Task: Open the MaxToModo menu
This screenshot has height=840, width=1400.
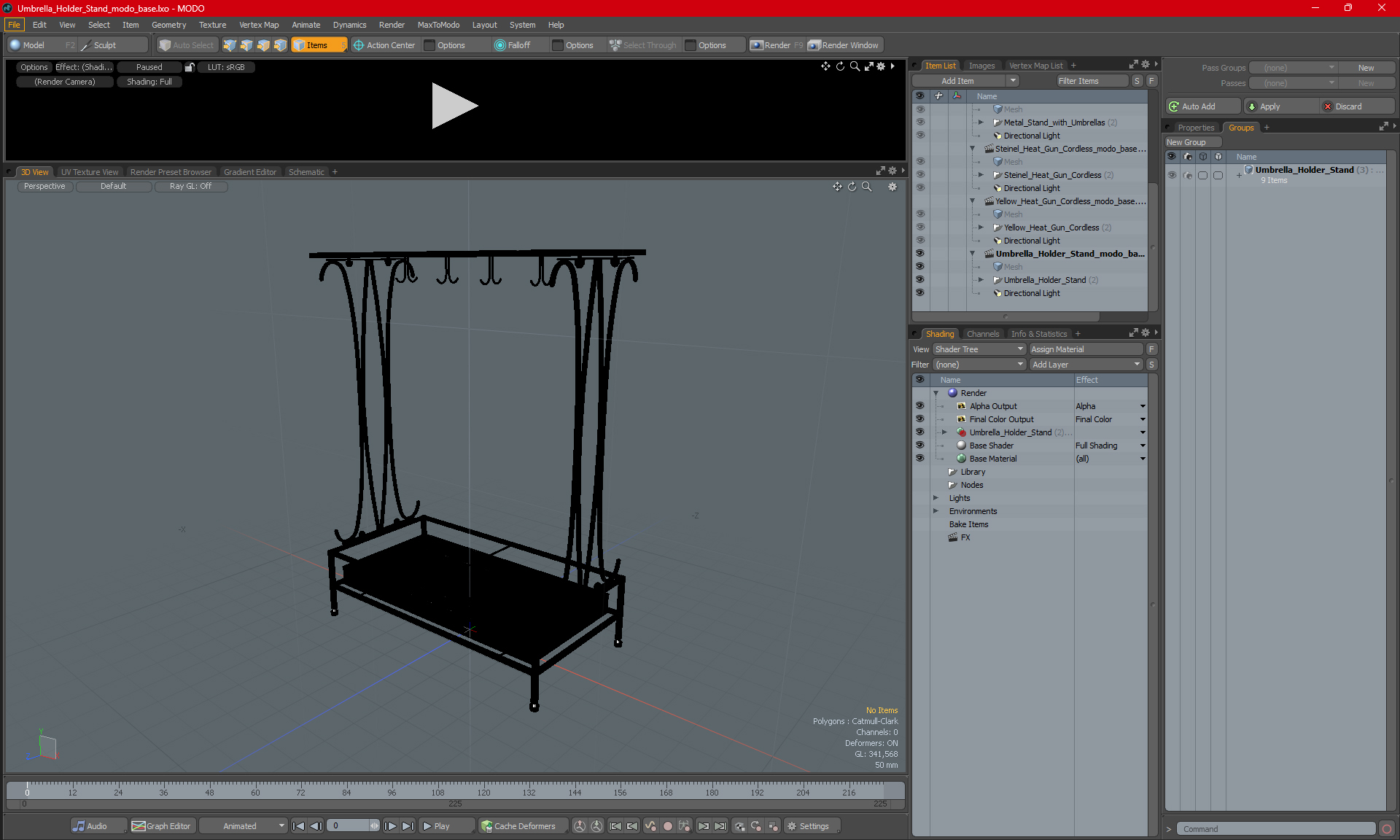Action: 438,25
